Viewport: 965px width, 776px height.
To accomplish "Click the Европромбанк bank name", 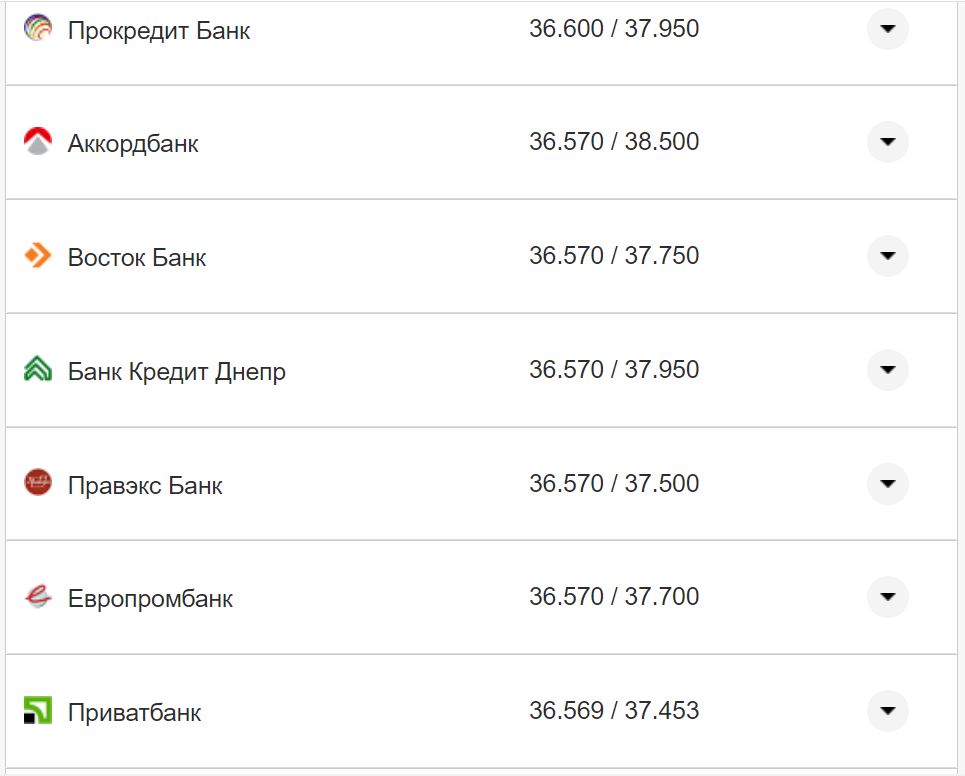I will [x=150, y=599].
